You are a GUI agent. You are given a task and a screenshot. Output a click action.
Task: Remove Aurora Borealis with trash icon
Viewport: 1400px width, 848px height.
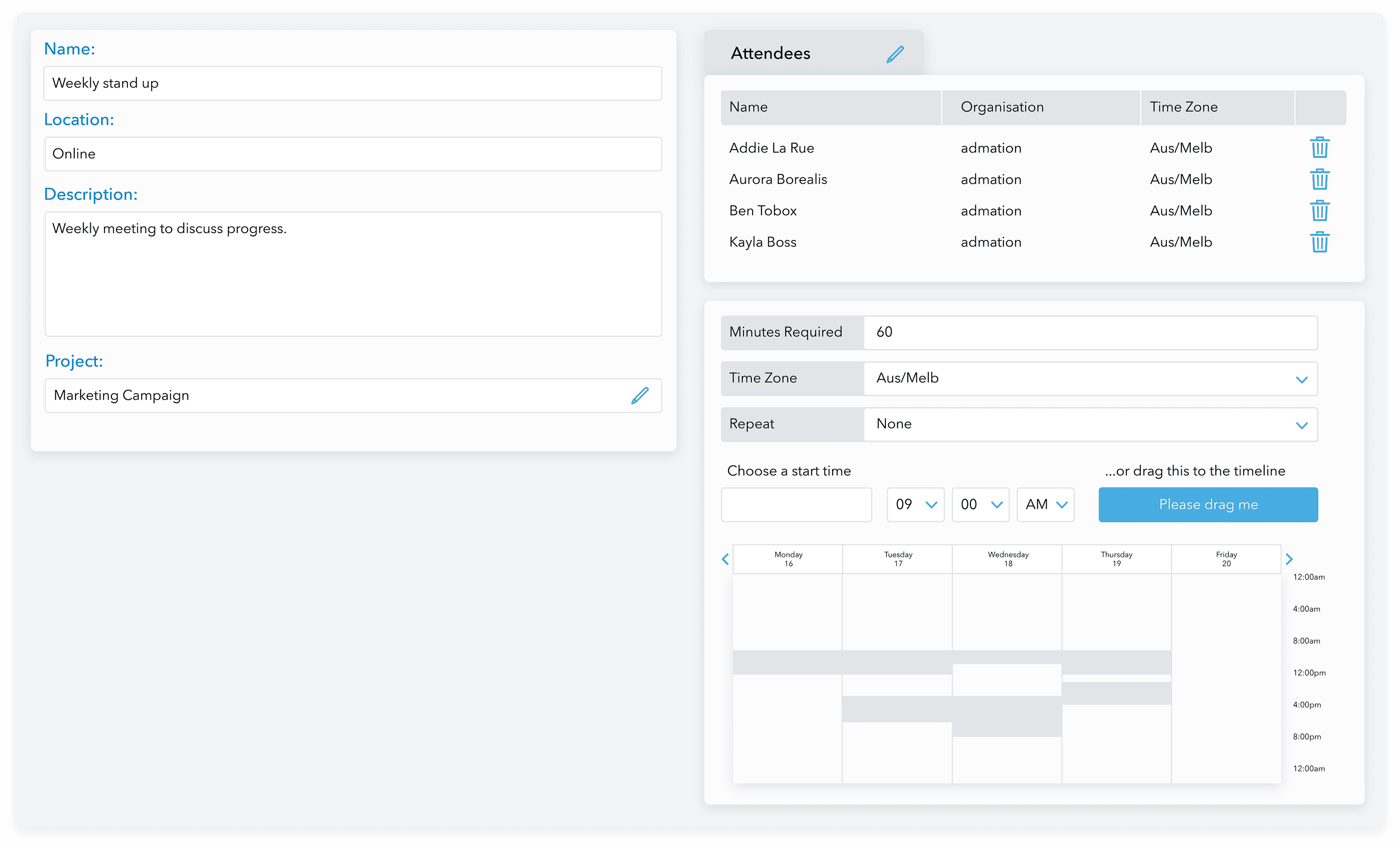1319,179
